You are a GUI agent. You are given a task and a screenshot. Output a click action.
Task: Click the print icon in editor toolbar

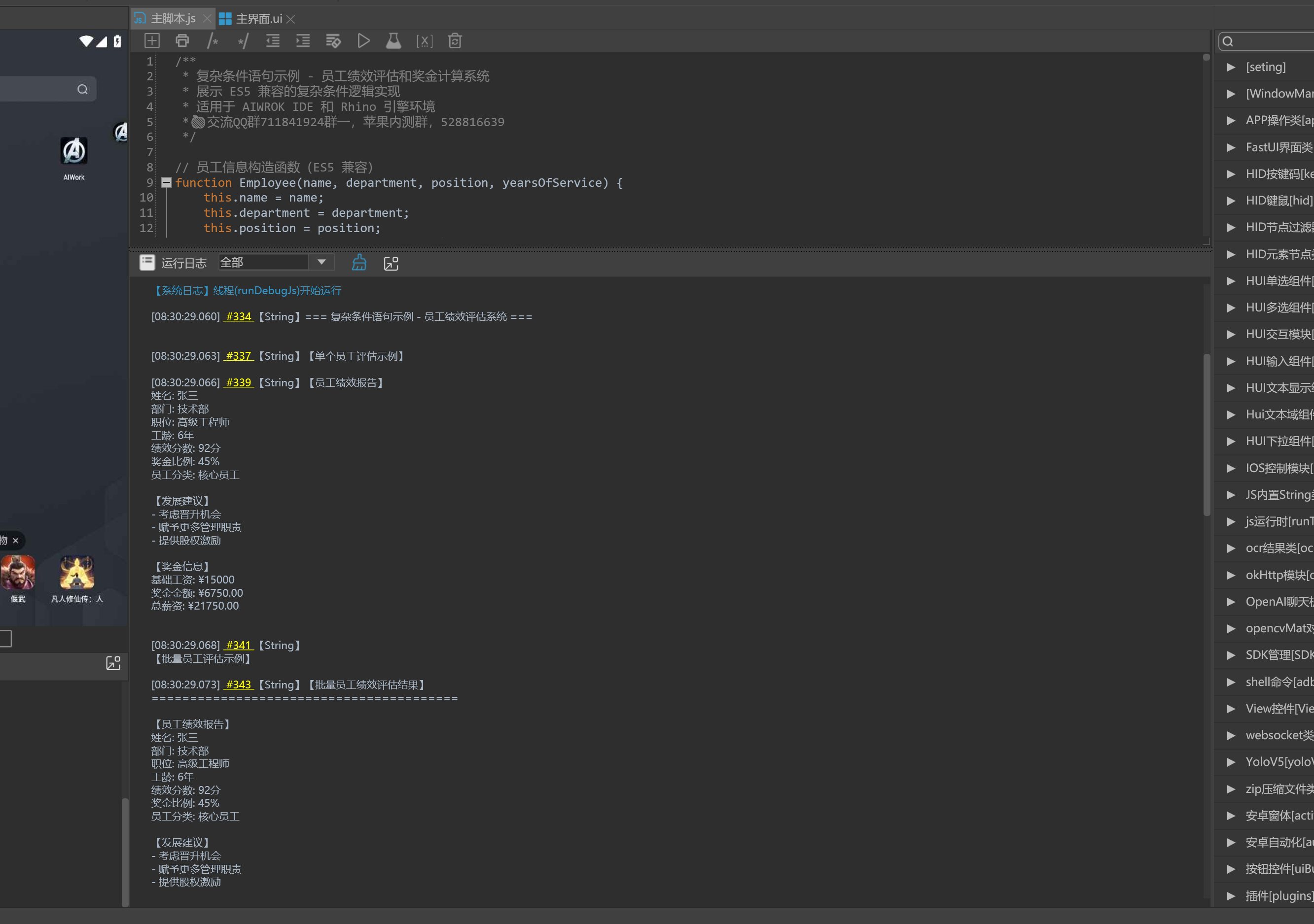click(x=182, y=40)
